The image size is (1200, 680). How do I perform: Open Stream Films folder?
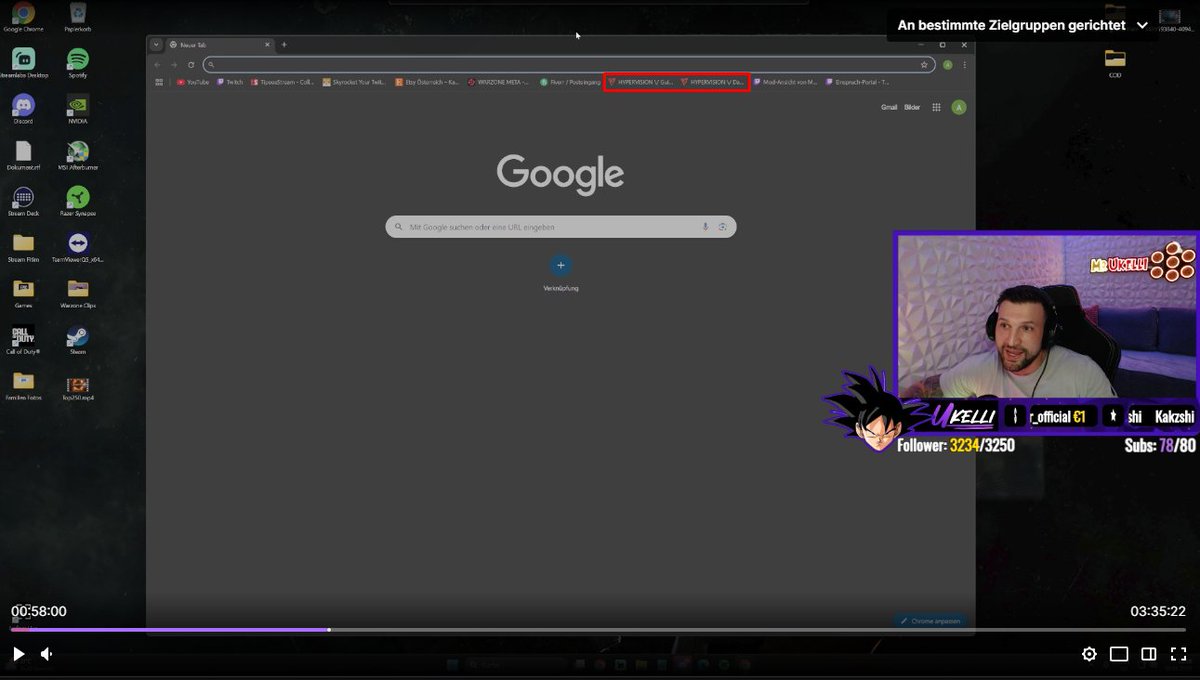(x=23, y=248)
